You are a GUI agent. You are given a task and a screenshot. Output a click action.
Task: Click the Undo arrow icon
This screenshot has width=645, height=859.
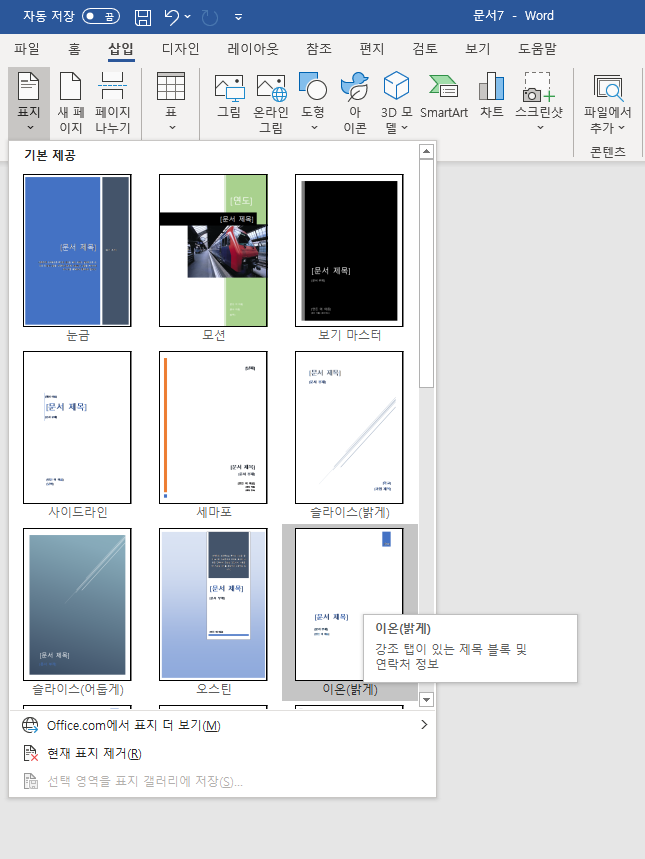pos(172,17)
